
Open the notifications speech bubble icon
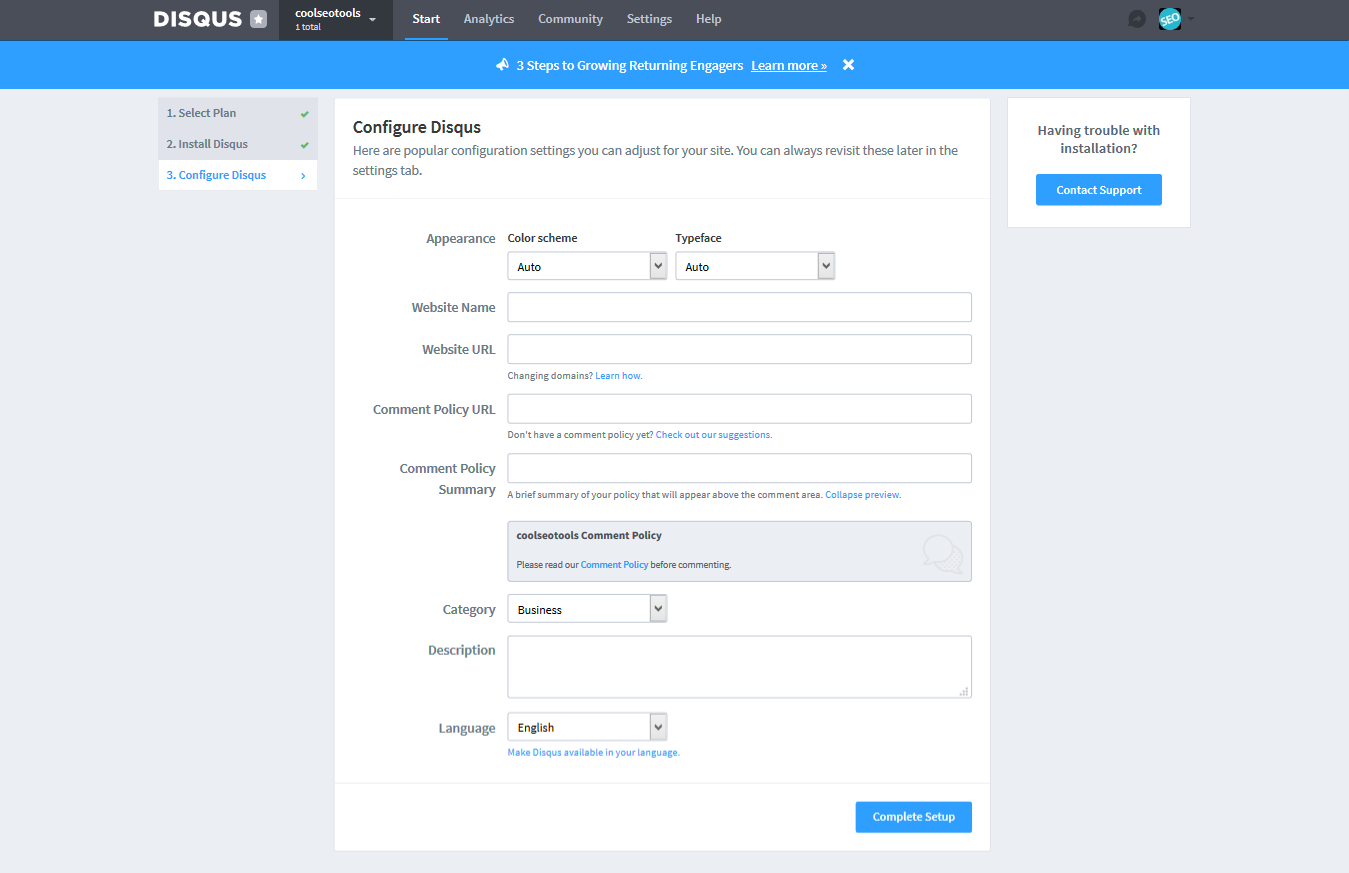[1137, 19]
